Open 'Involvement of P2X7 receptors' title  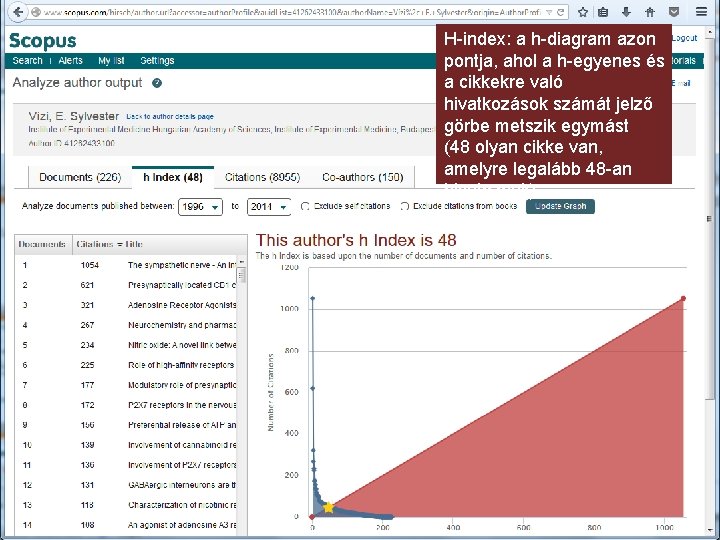click(182, 465)
